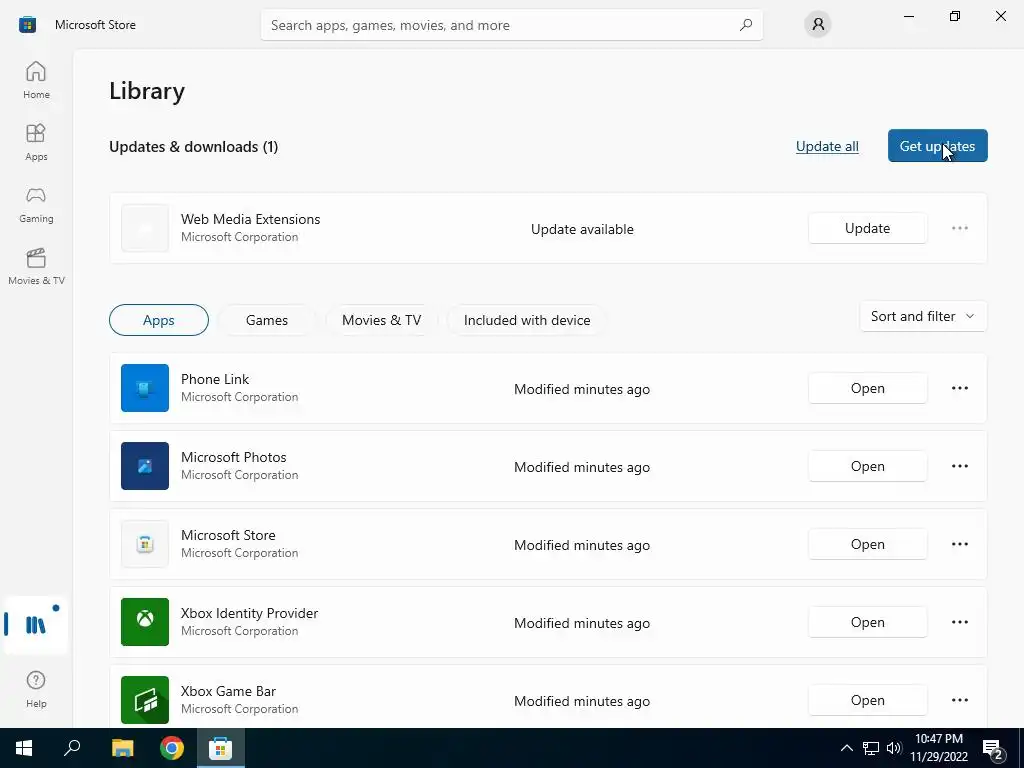Update Web Media Extensions
This screenshot has height=768, width=1024.
tap(867, 228)
